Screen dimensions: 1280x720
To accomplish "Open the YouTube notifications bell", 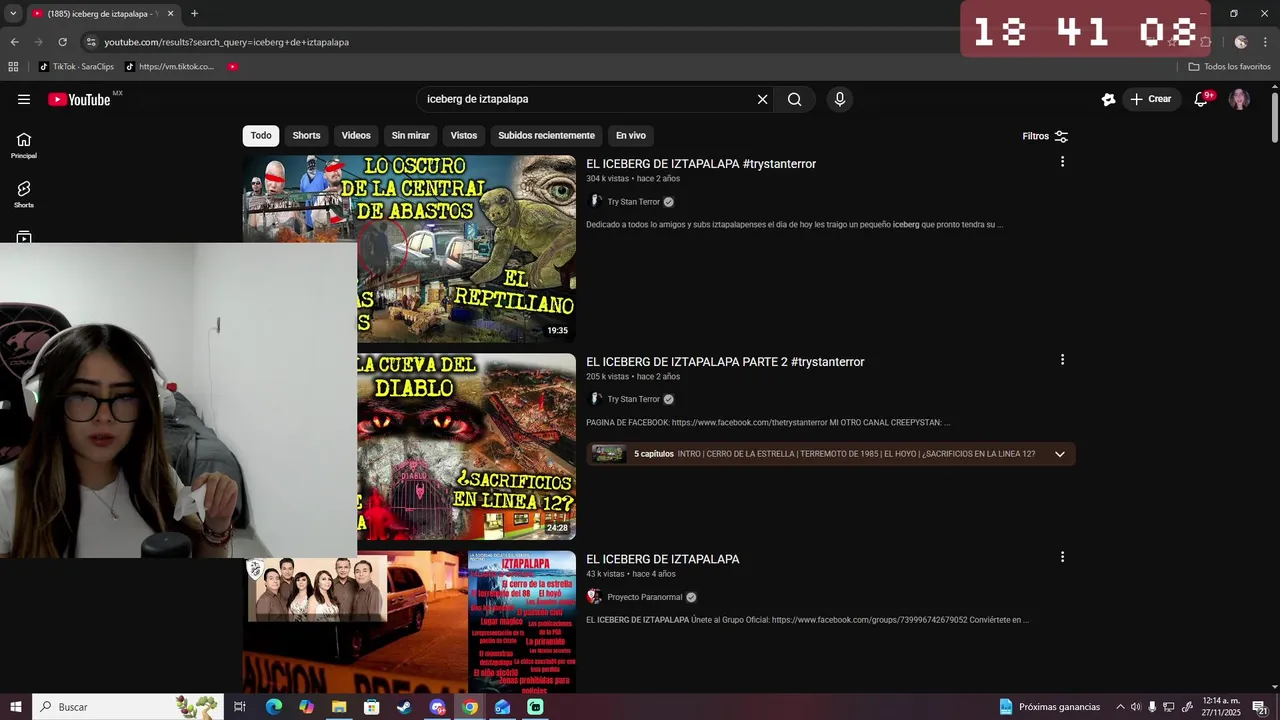I will [1202, 99].
